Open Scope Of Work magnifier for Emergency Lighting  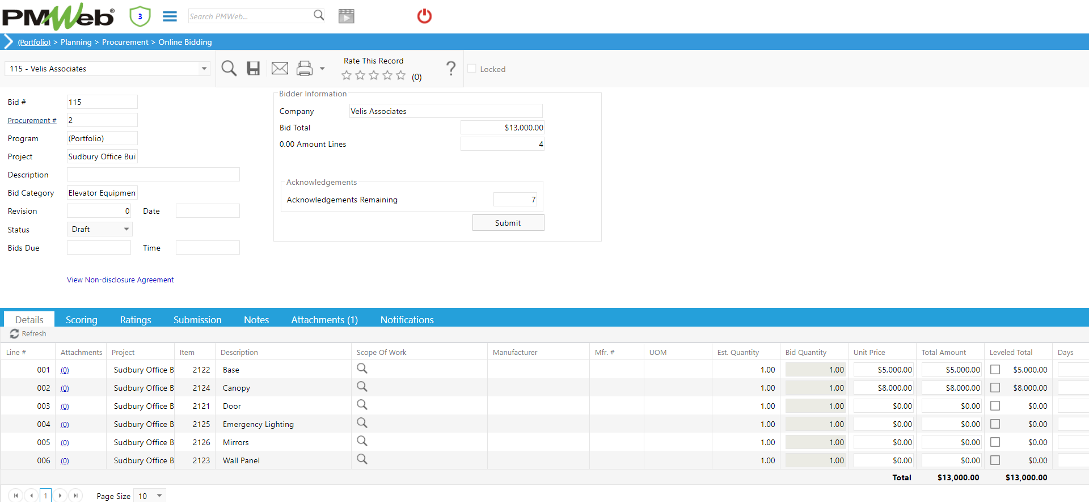362,423
